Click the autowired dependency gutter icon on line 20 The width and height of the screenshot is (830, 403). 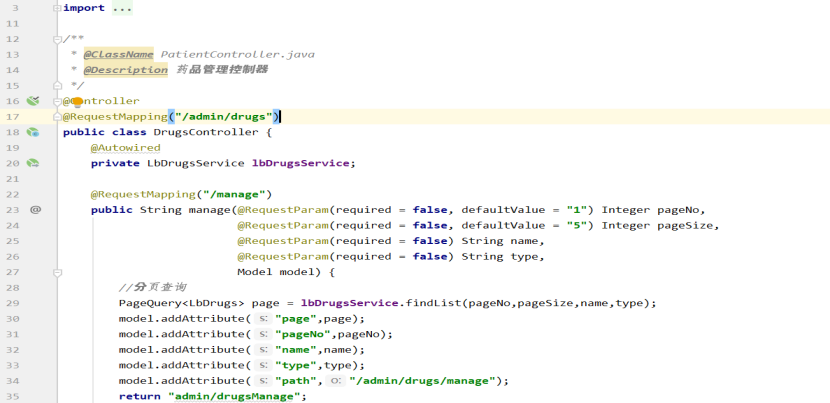pyautogui.click(x=33, y=163)
